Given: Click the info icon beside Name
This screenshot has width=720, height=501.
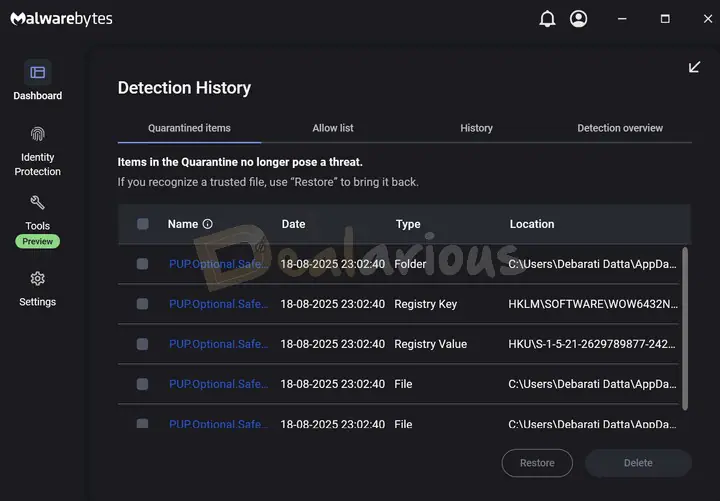Looking at the screenshot, I should [208, 225].
